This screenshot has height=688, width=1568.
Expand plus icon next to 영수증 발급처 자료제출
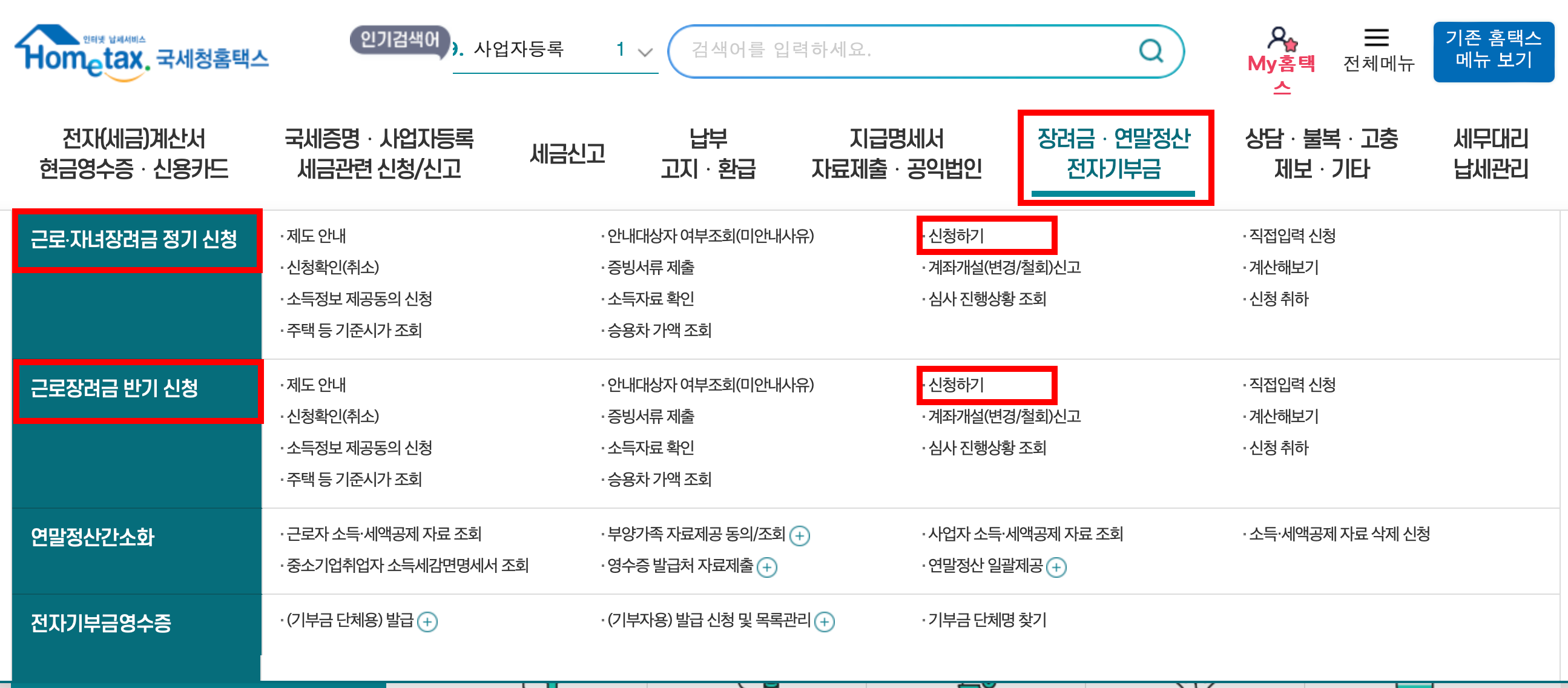pyautogui.click(x=767, y=567)
